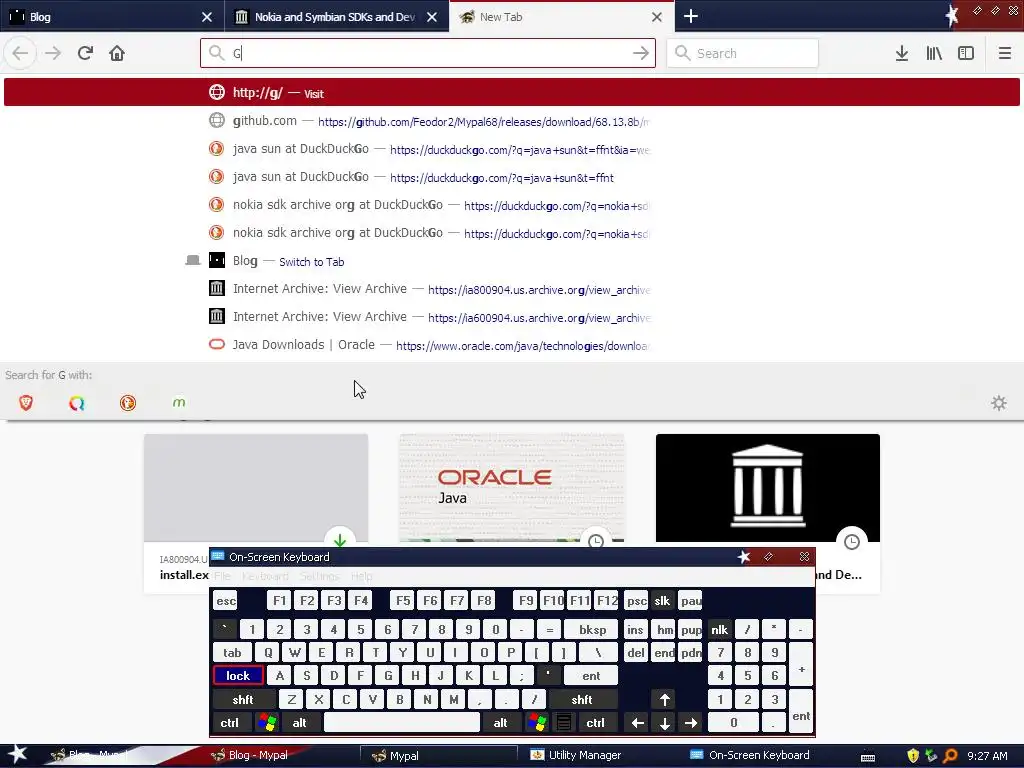Go back with the browser back arrow
Image resolution: width=1024 pixels, height=768 pixels.
pyautogui.click(x=20, y=53)
